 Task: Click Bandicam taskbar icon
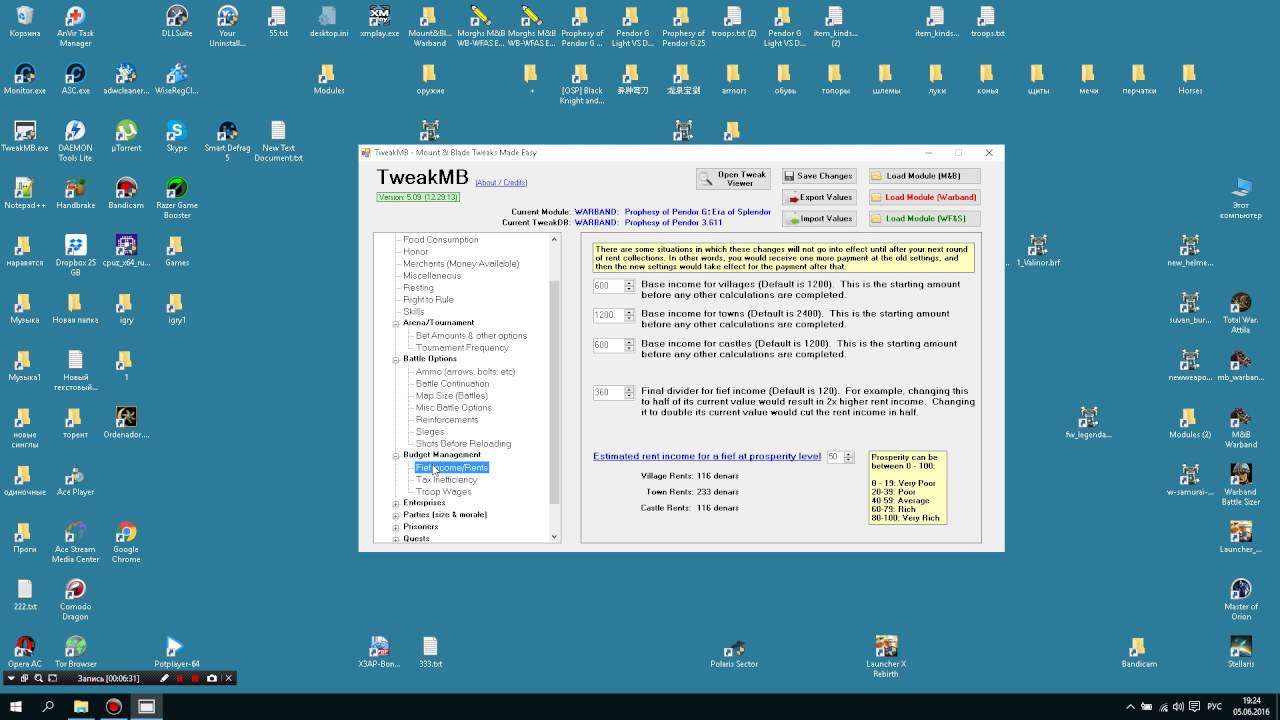point(113,706)
